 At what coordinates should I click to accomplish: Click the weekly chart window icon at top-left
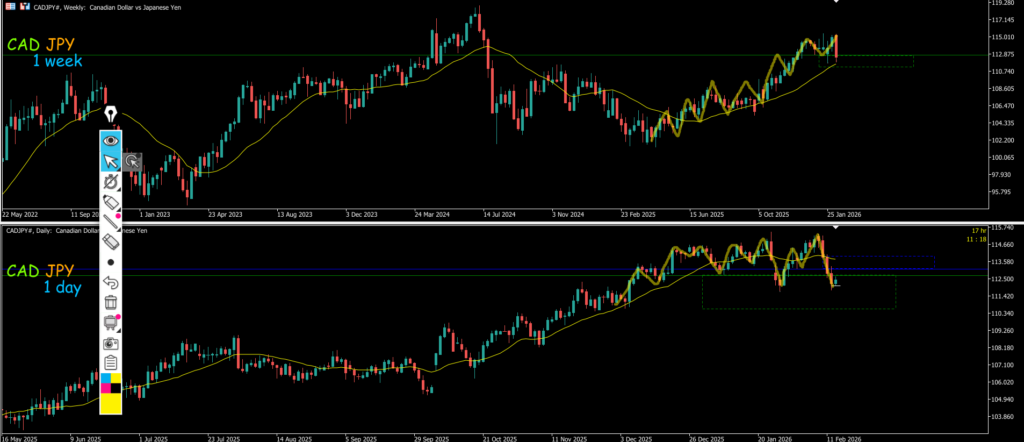pos(8,7)
